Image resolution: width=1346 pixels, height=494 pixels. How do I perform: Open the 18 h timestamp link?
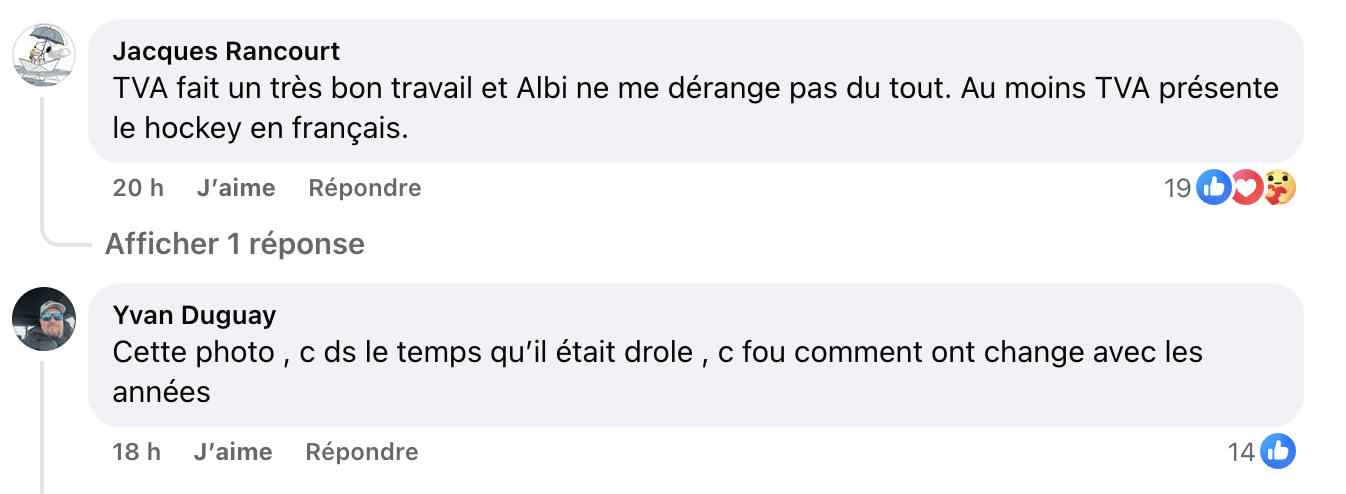tap(137, 452)
